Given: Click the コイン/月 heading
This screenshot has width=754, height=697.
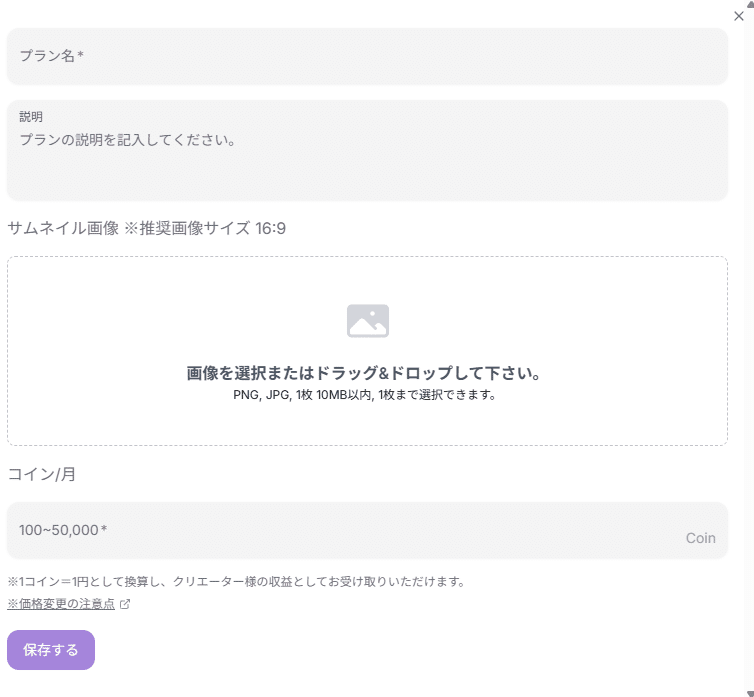Looking at the screenshot, I should pos(42,474).
